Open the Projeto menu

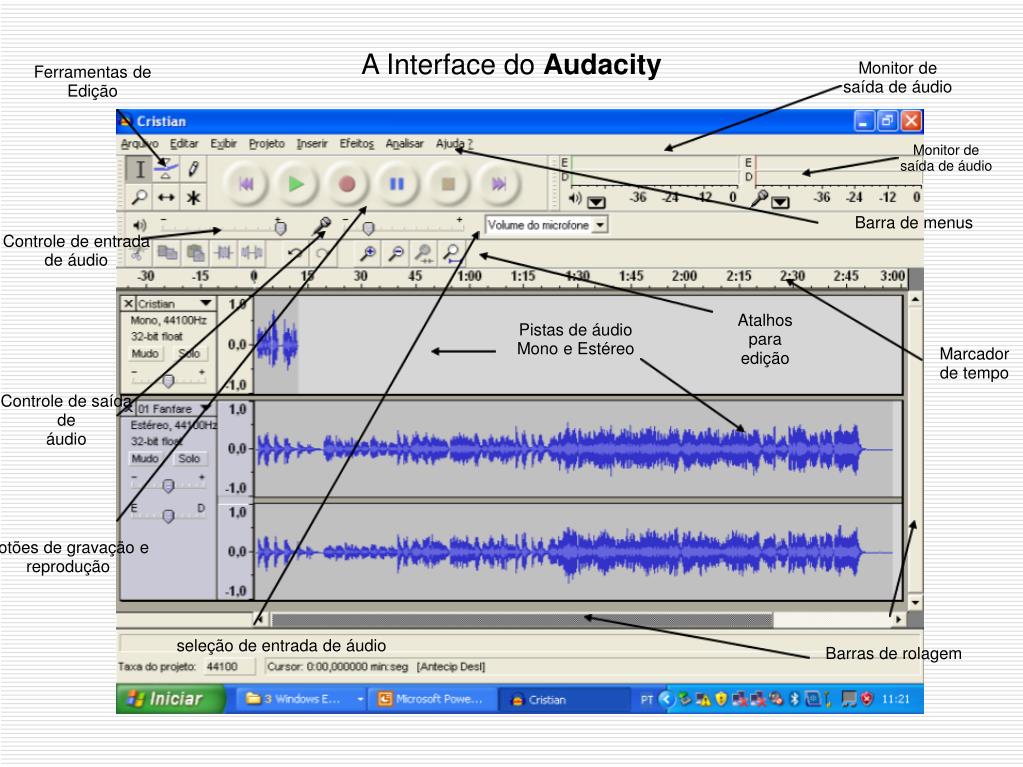(267, 143)
